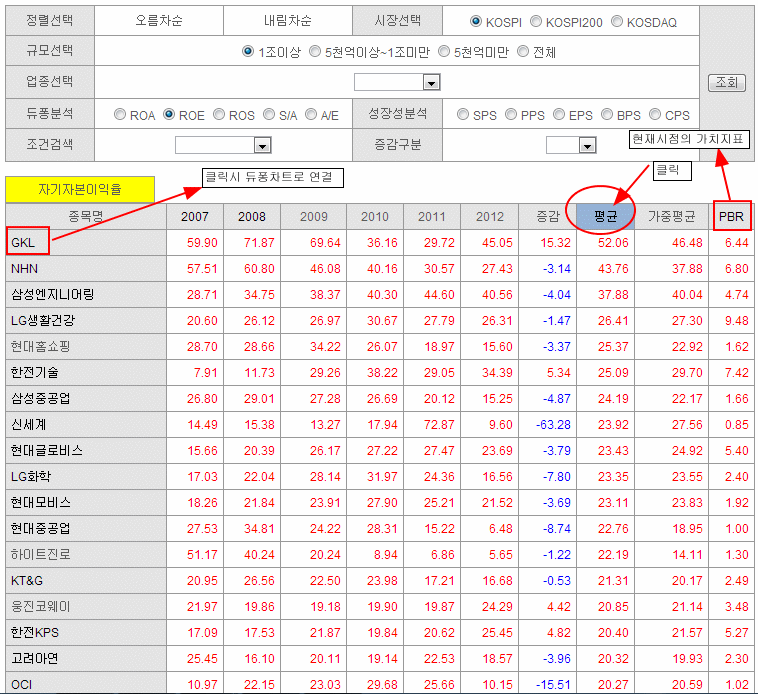This screenshot has height=694, width=758.
Task: Select BPS growth analysis option
Action: 607,114
